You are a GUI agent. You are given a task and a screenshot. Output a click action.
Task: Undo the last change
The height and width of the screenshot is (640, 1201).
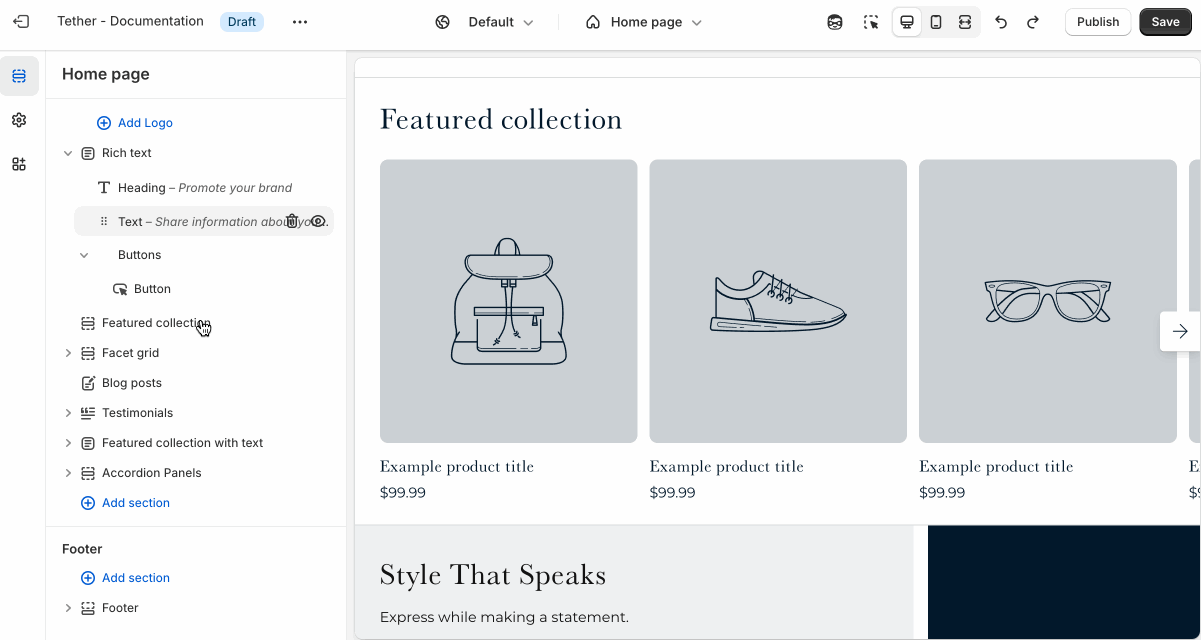click(x=1001, y=22)
